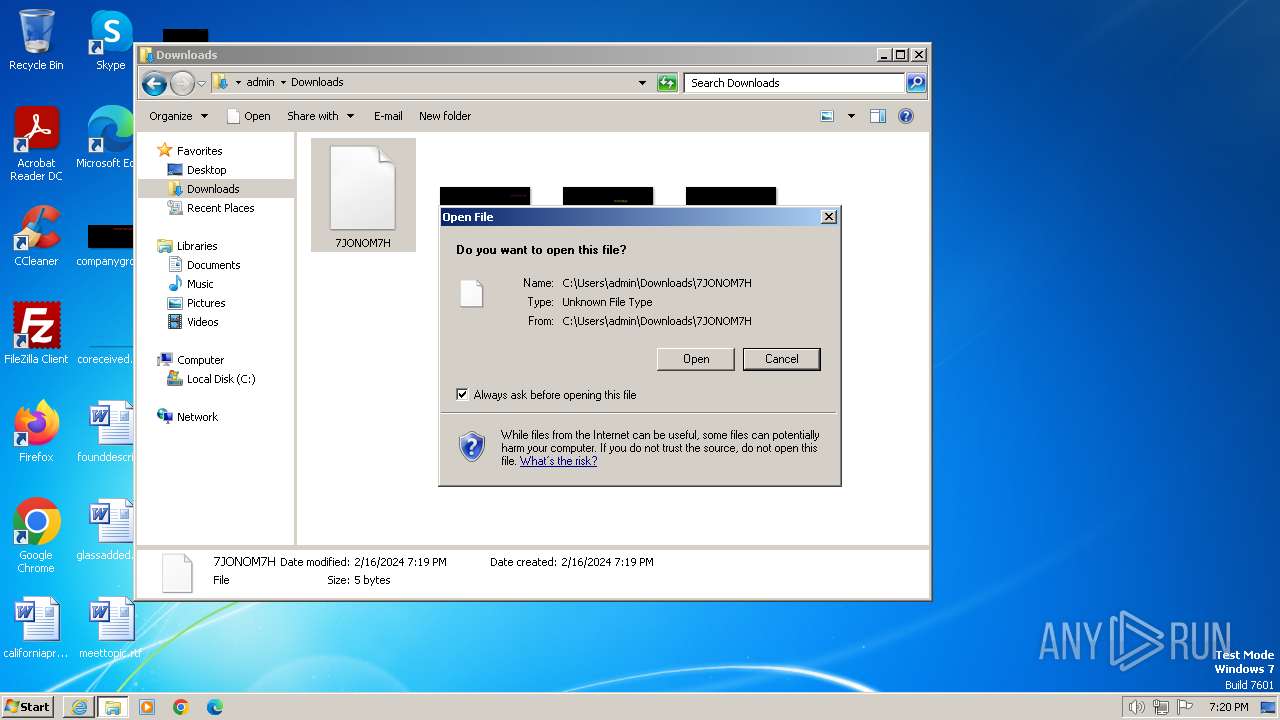1280x720 pixels.
Task: Select Network in navigation pane
Action: point(197,417)
